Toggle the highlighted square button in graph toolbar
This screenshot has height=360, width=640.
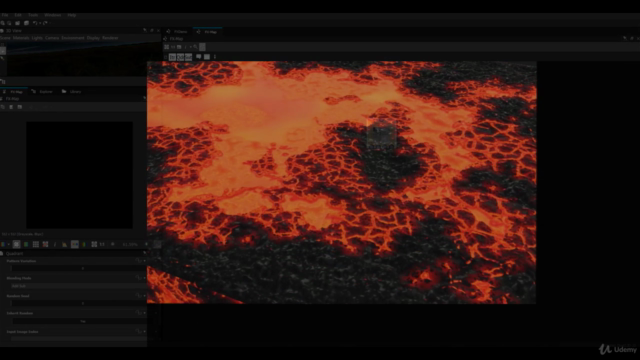202,47
